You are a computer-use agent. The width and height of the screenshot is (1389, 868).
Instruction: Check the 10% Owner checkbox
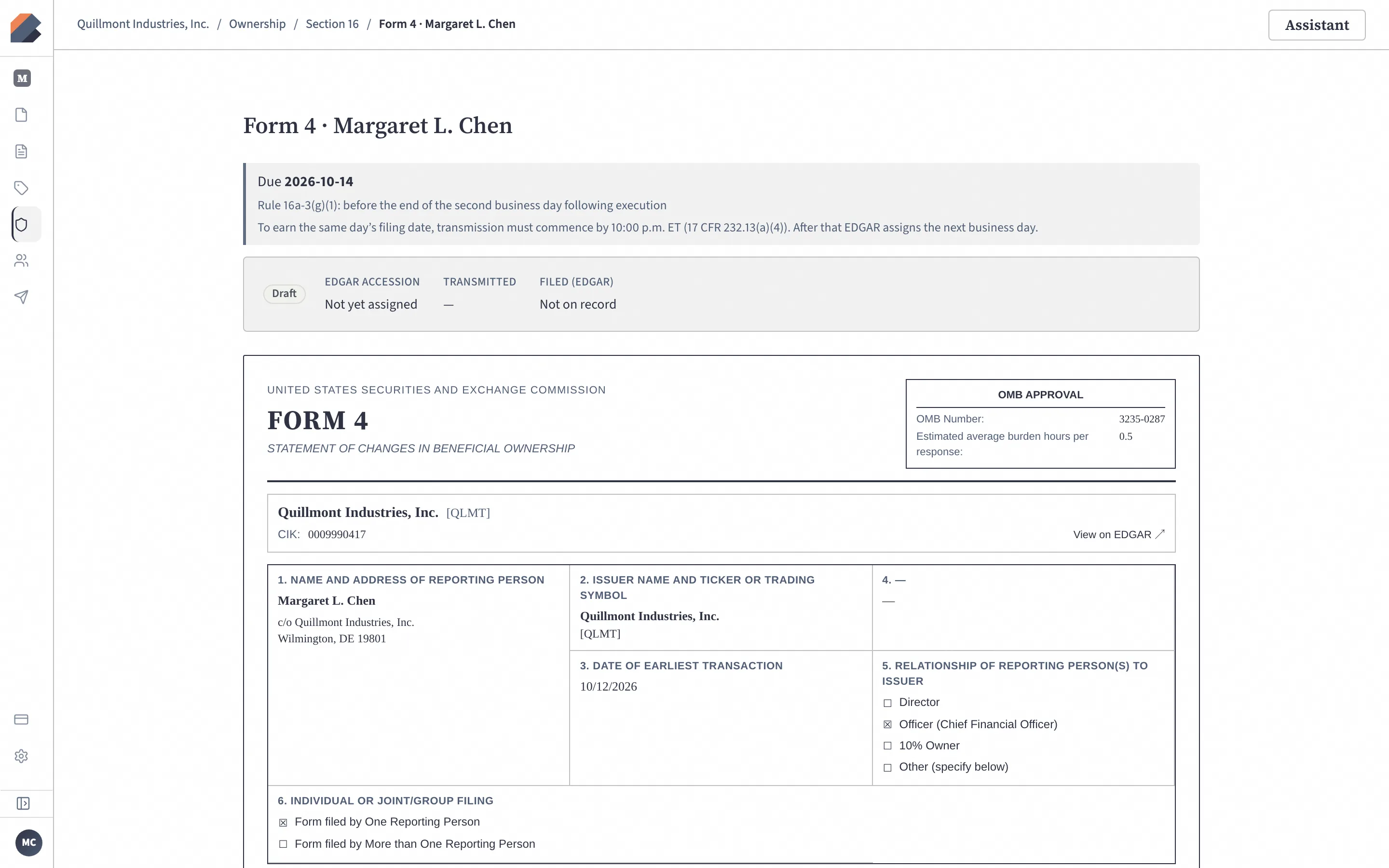click(x=887, y=746)
